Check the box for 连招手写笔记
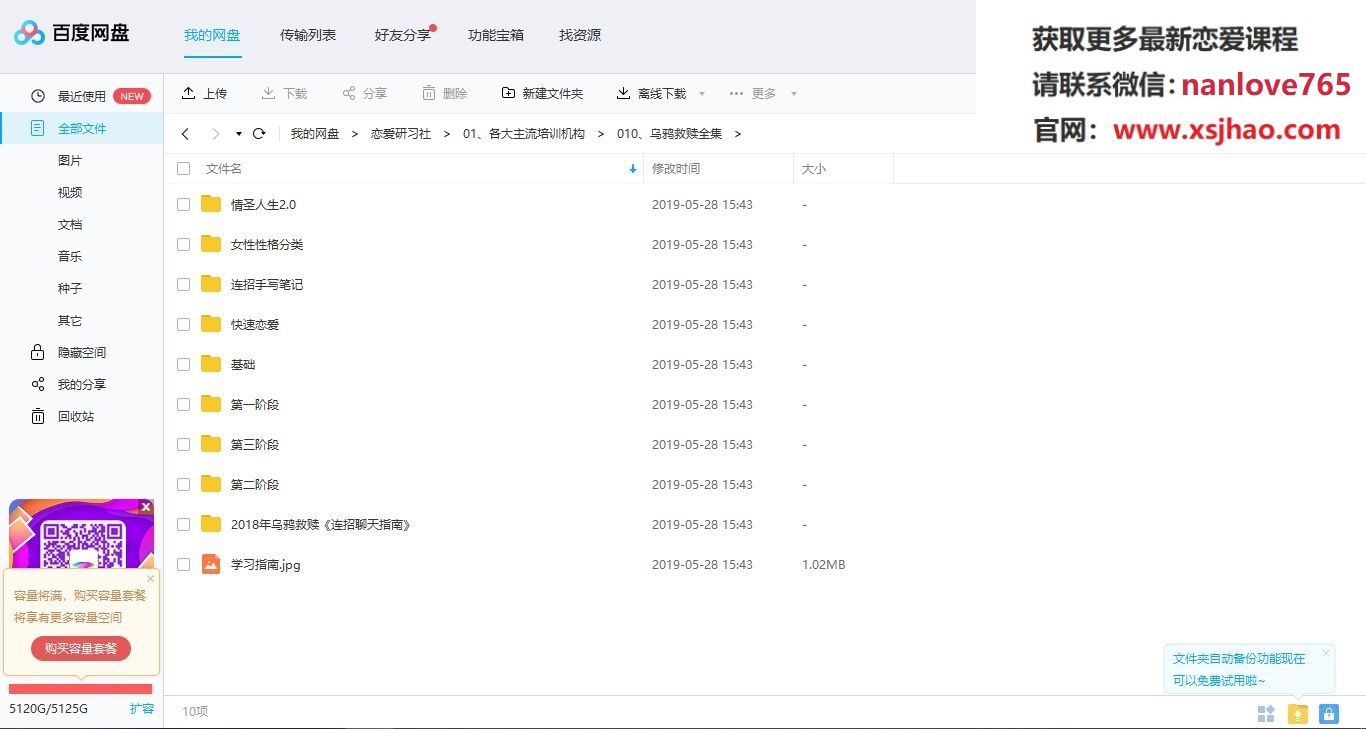Screen dimensions: 1366x729 pos(183,284)
